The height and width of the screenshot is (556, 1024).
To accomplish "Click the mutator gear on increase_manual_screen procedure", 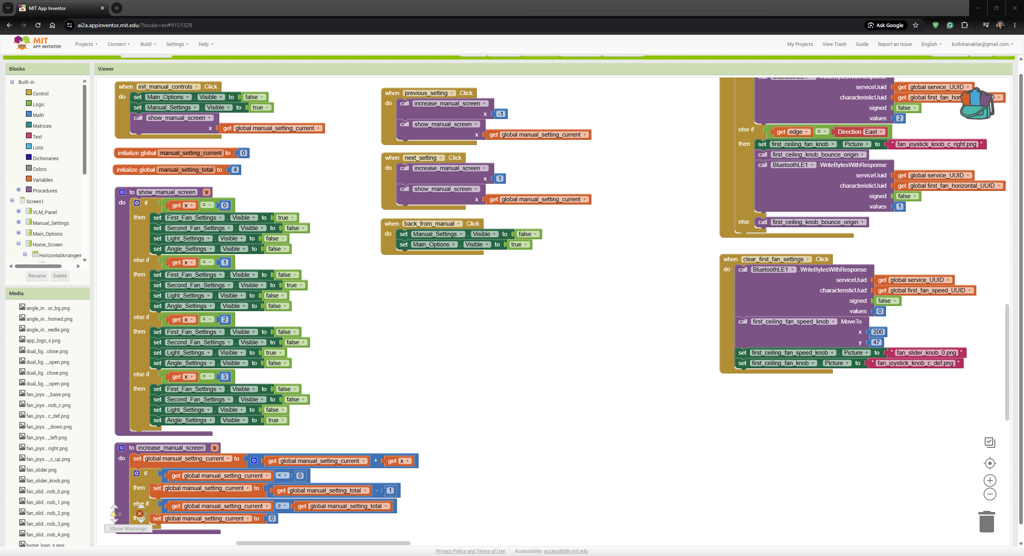I will click(x=122, y=448).
